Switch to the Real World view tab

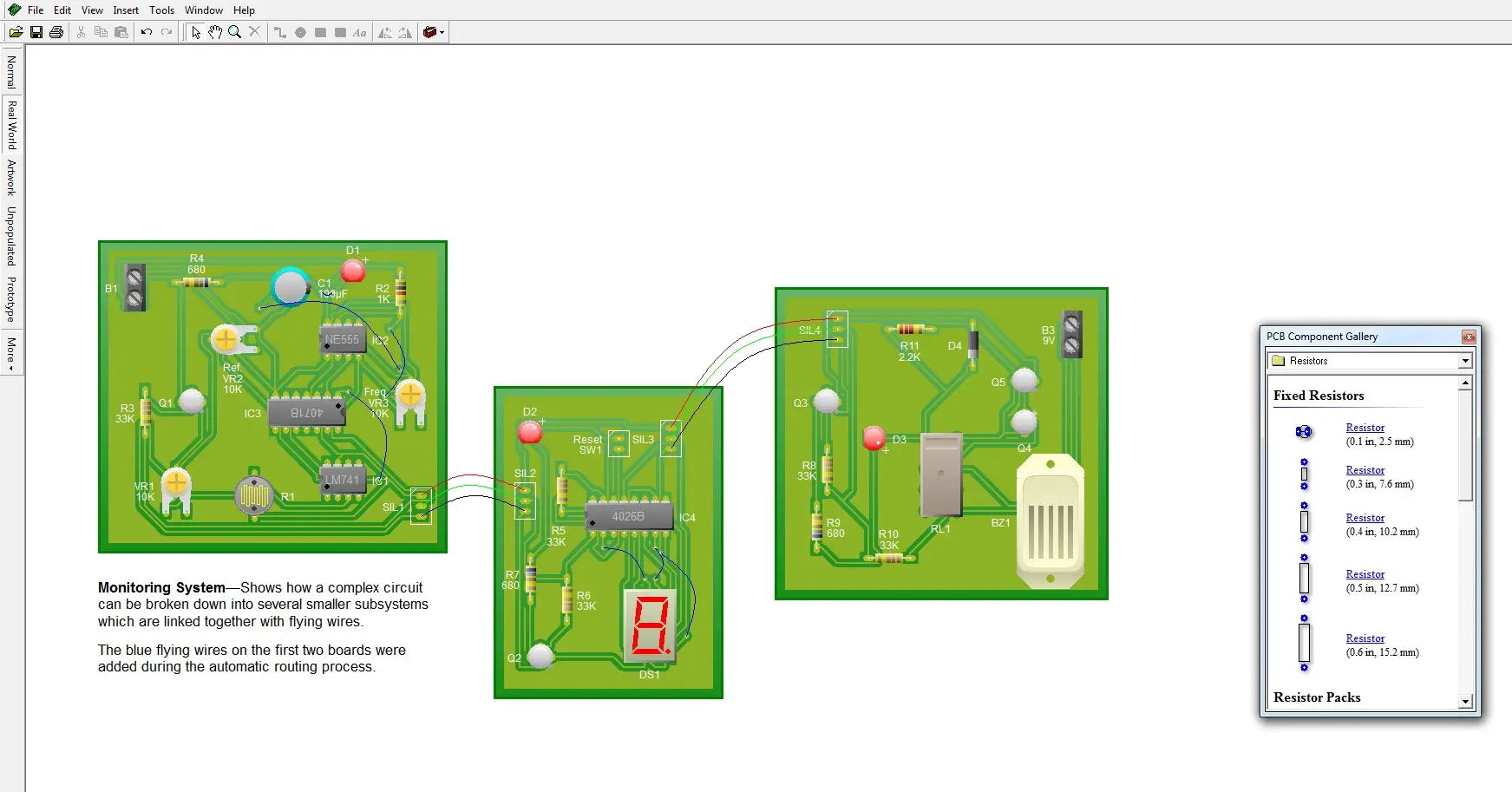11,124
